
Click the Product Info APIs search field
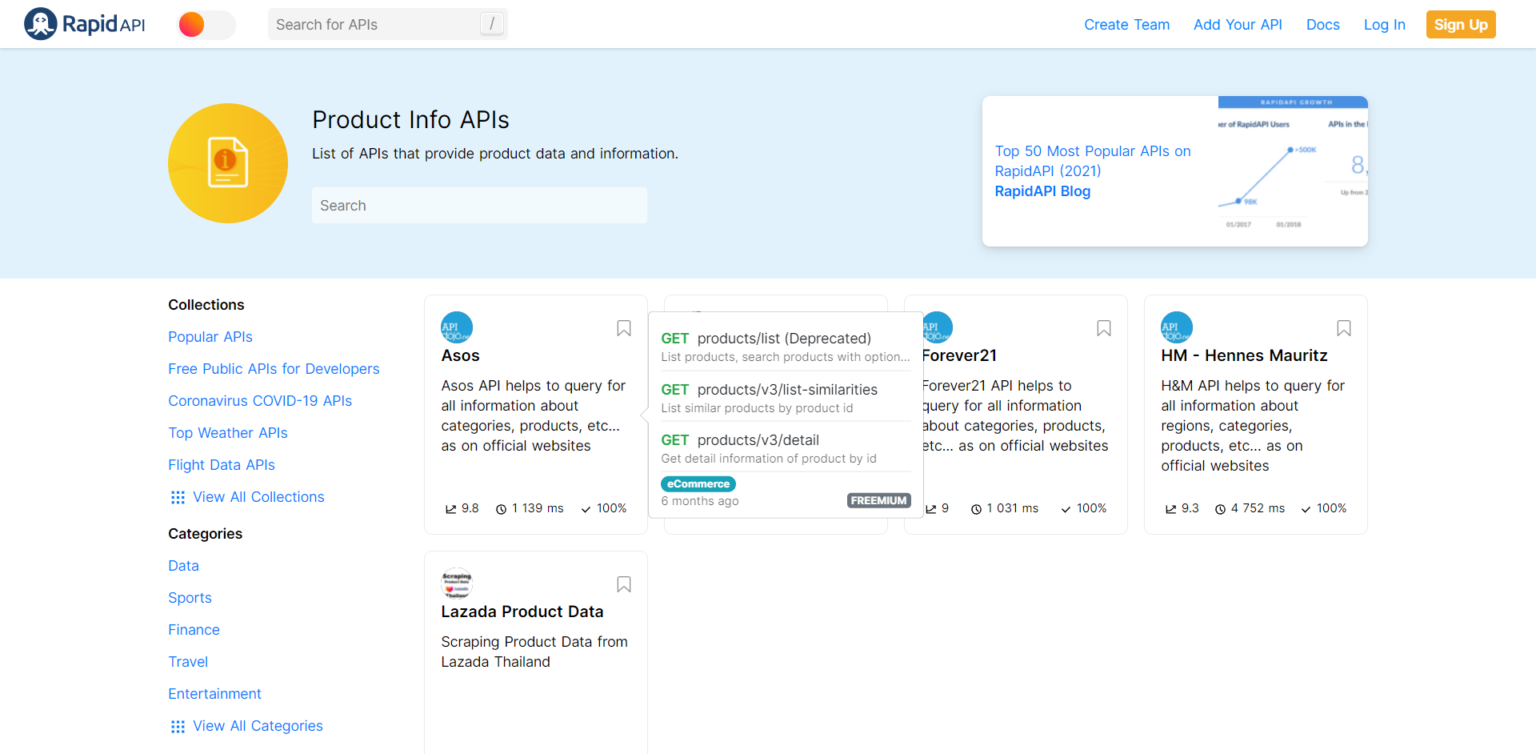coord(479,205)
